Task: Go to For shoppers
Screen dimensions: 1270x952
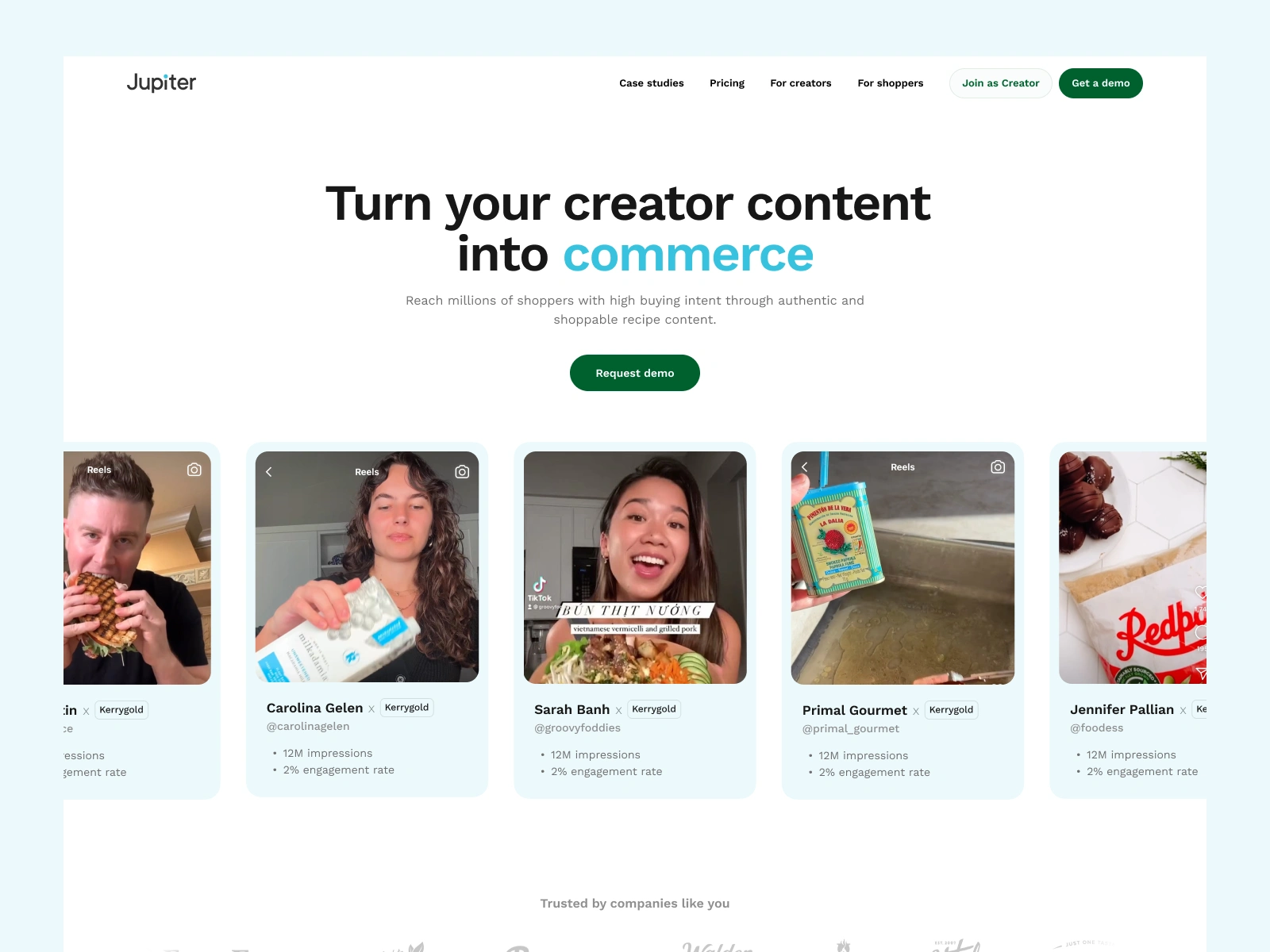Action: coord(891,83)
